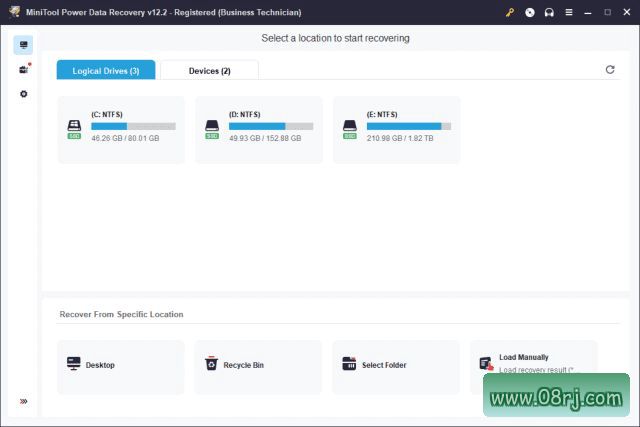640x427 pixels.
Task: Open the hamburger menu in title bar
Action: coord(569,12)
